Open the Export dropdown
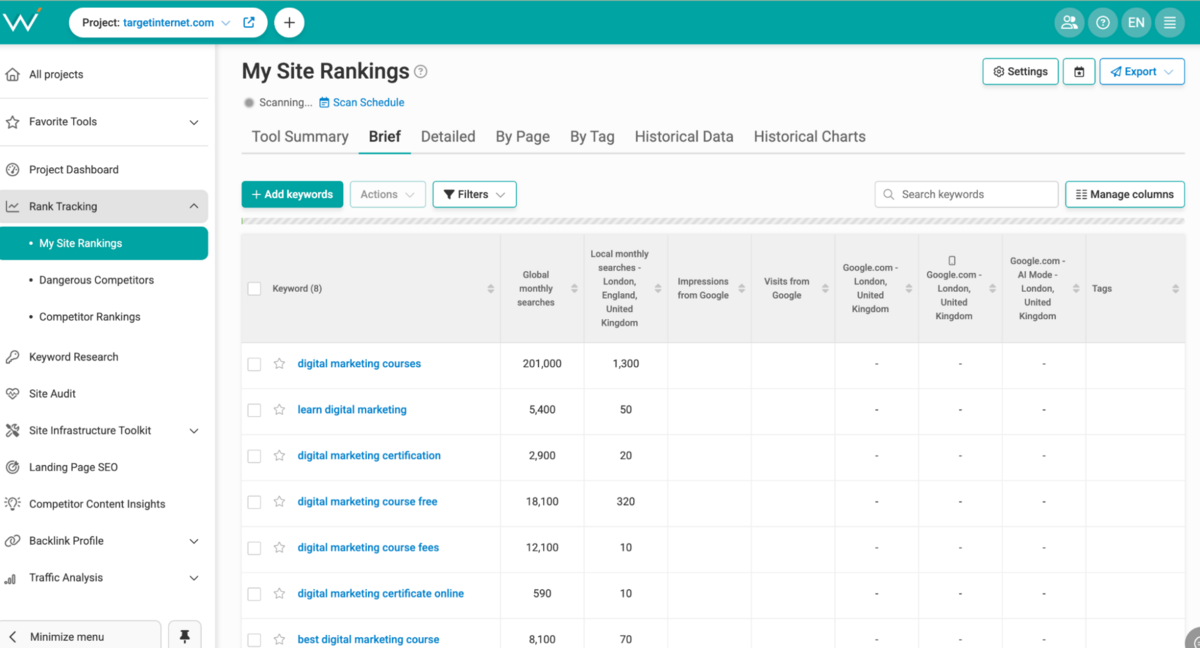This screenshot has width=1200, height=648. [1142, 72]
